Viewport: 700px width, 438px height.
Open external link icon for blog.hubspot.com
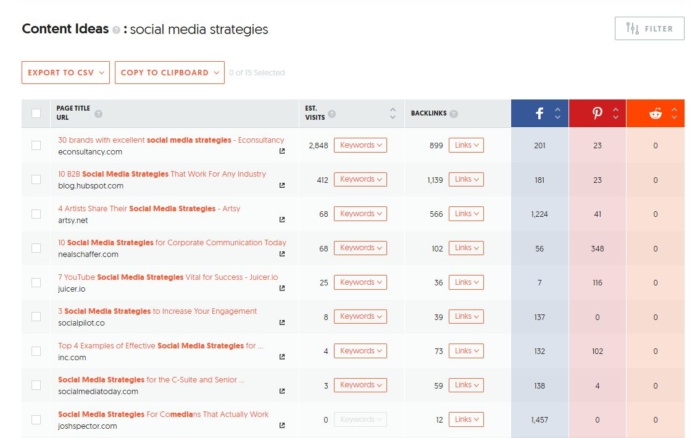click(x=282, y=185)
